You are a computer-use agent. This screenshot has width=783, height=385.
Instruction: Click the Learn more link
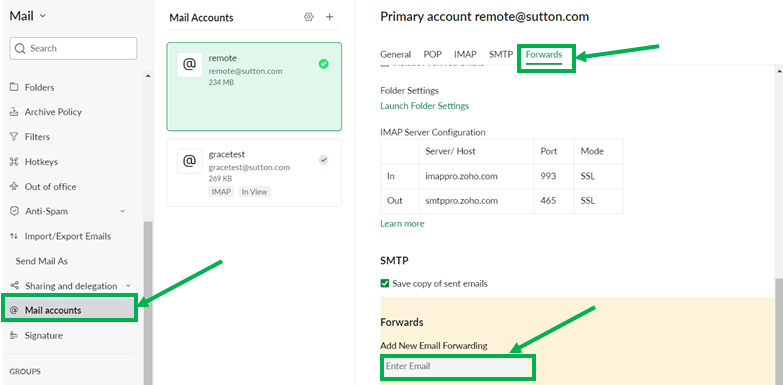[x=402, y=224]
